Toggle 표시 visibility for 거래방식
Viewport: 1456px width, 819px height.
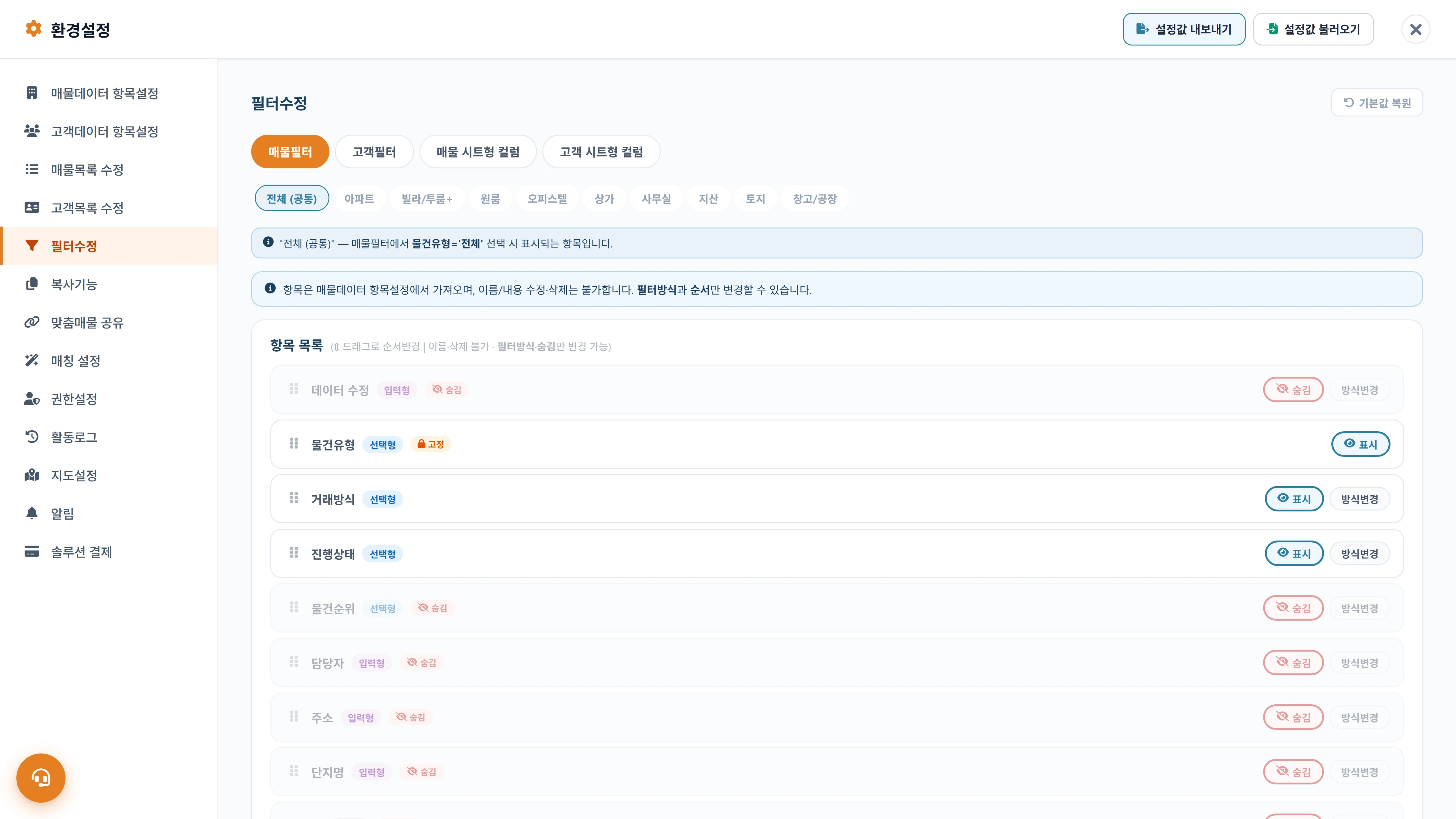[1294, 498]
